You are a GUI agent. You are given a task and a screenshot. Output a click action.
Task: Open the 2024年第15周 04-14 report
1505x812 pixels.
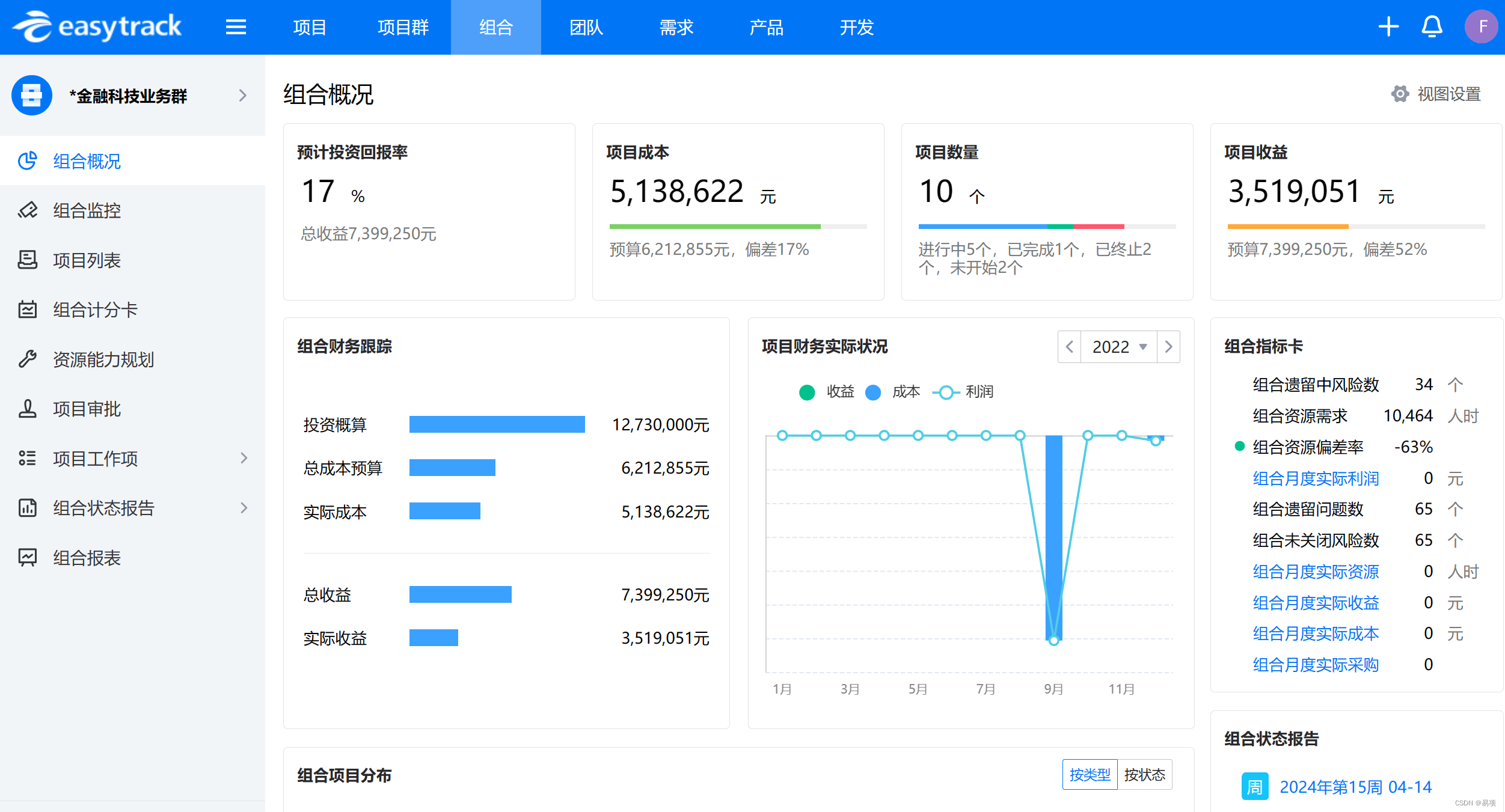click(x=1356, y=787)
